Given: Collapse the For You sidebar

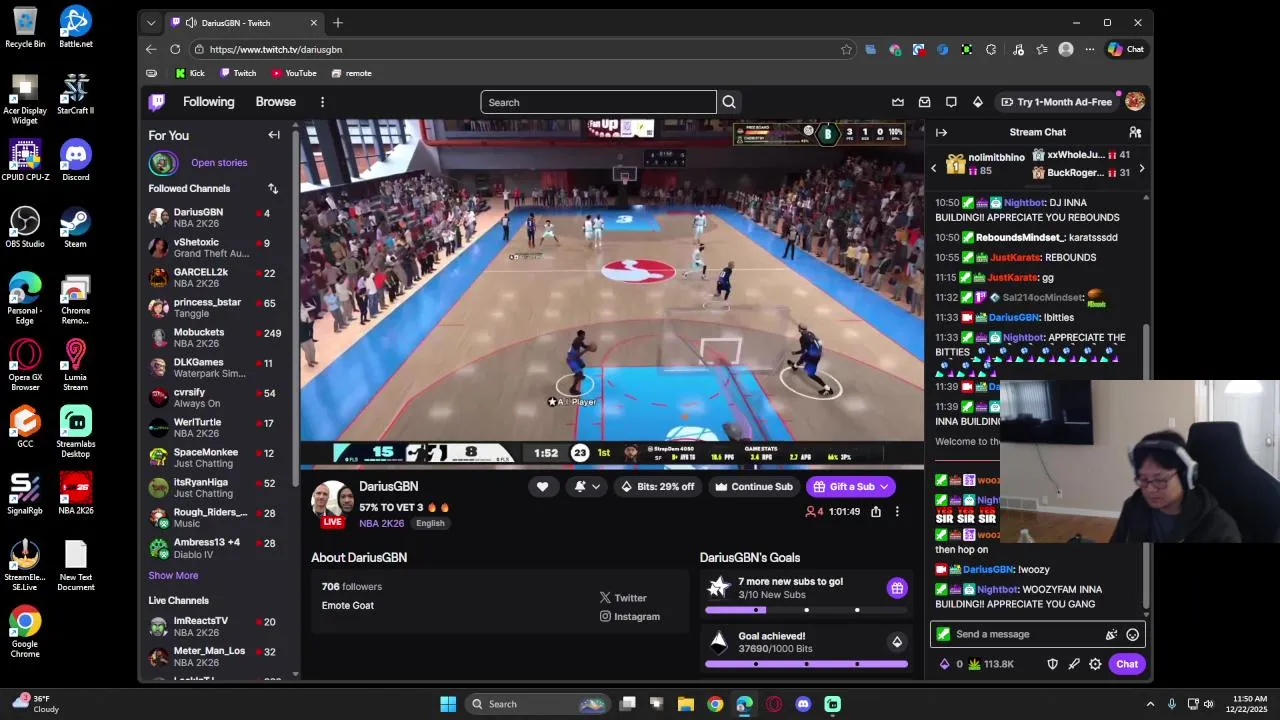Looking at the screenshot, I should click(274, 135).
